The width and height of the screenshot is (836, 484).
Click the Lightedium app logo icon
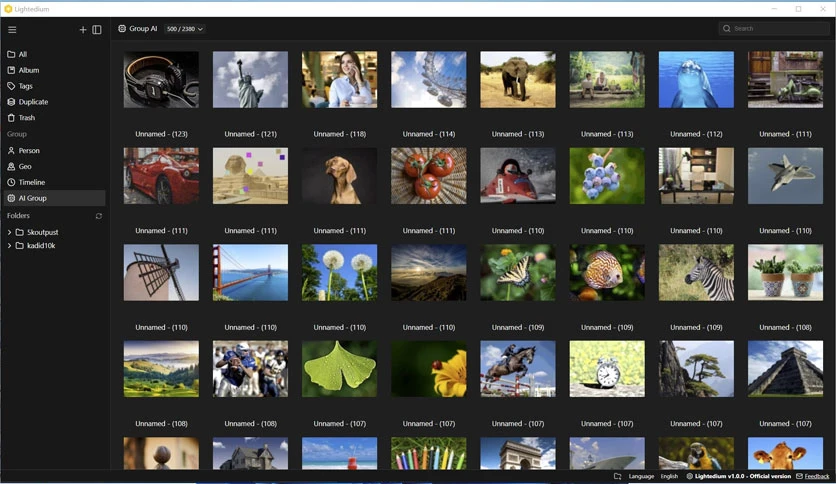point(8,9)
